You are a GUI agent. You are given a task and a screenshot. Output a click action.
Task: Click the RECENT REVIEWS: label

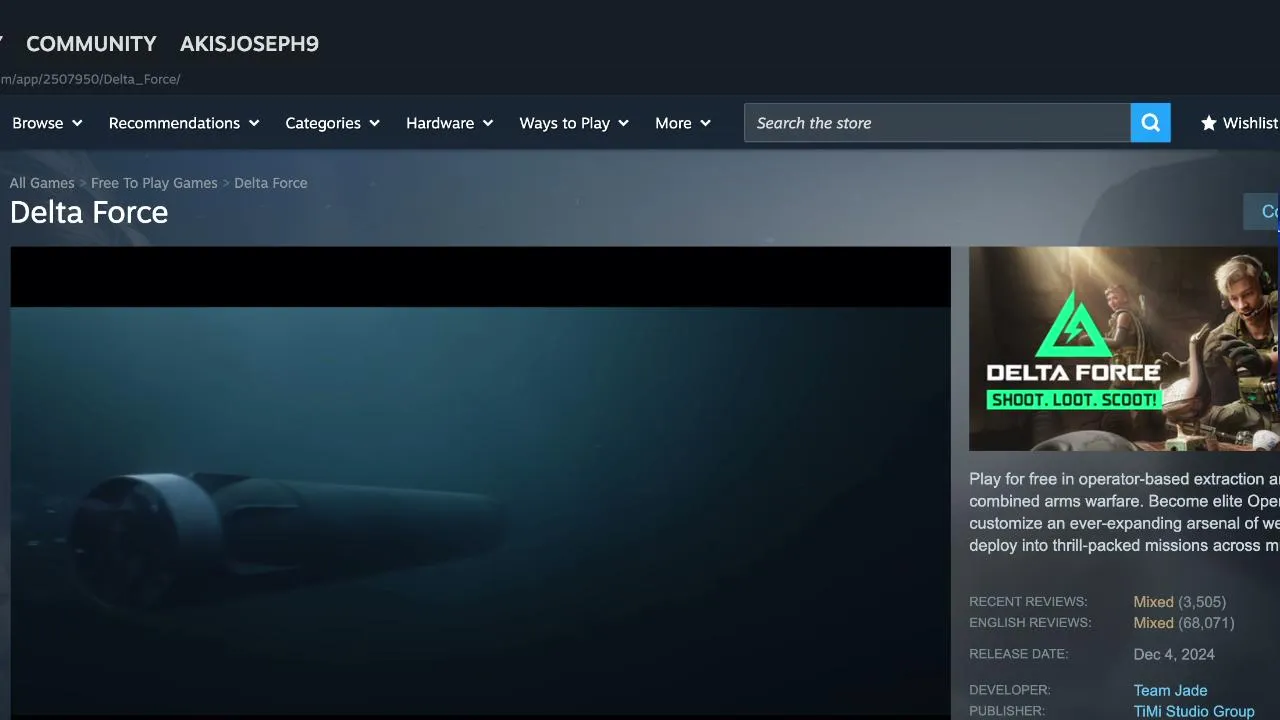click(x=1028, y=602)
